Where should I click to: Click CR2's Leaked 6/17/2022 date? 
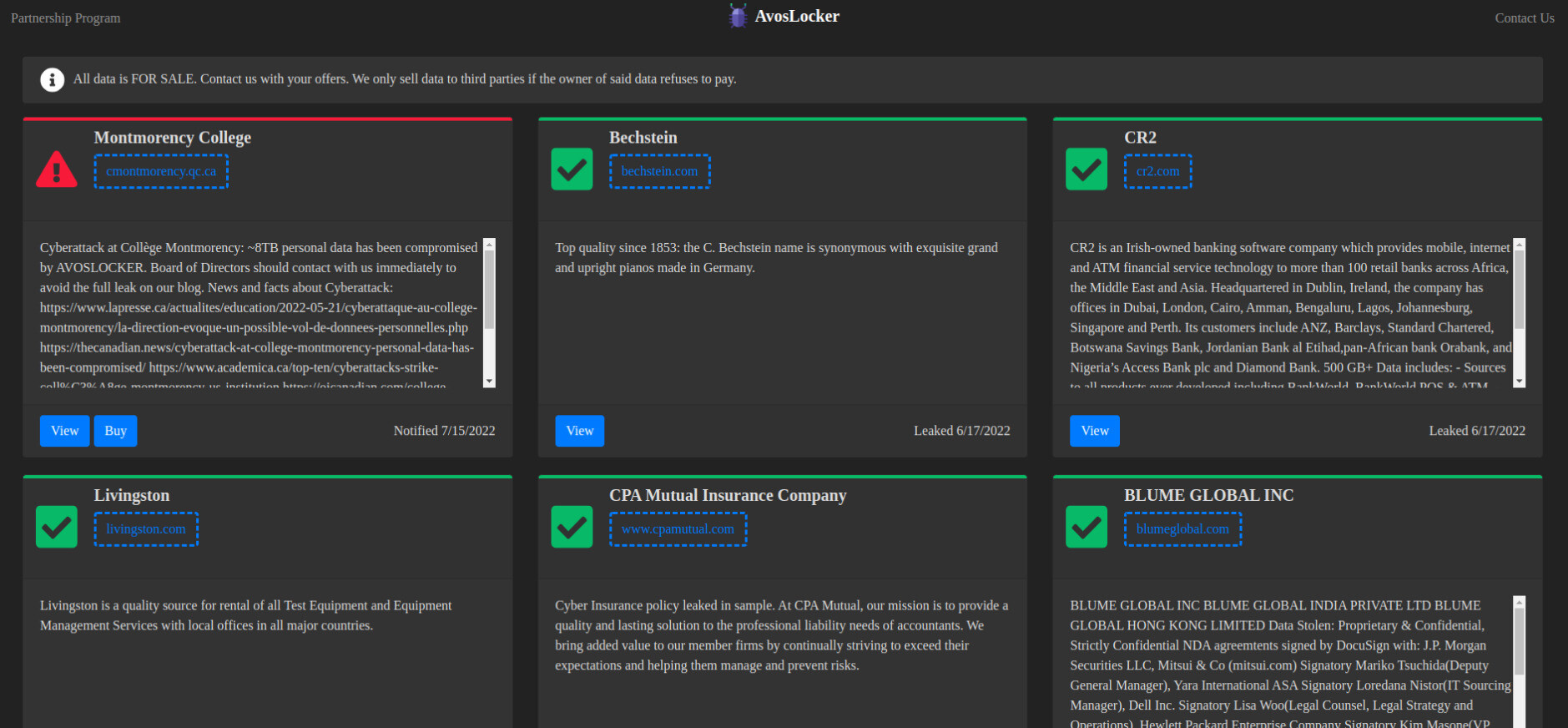click(x=1476, y=431)
